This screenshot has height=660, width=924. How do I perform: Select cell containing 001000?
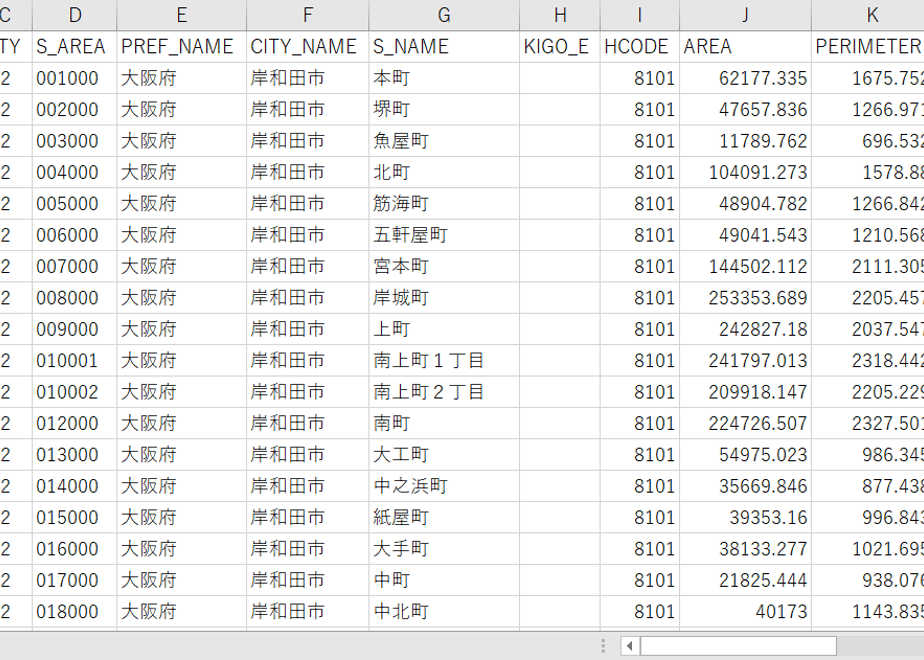coord(74,78)
